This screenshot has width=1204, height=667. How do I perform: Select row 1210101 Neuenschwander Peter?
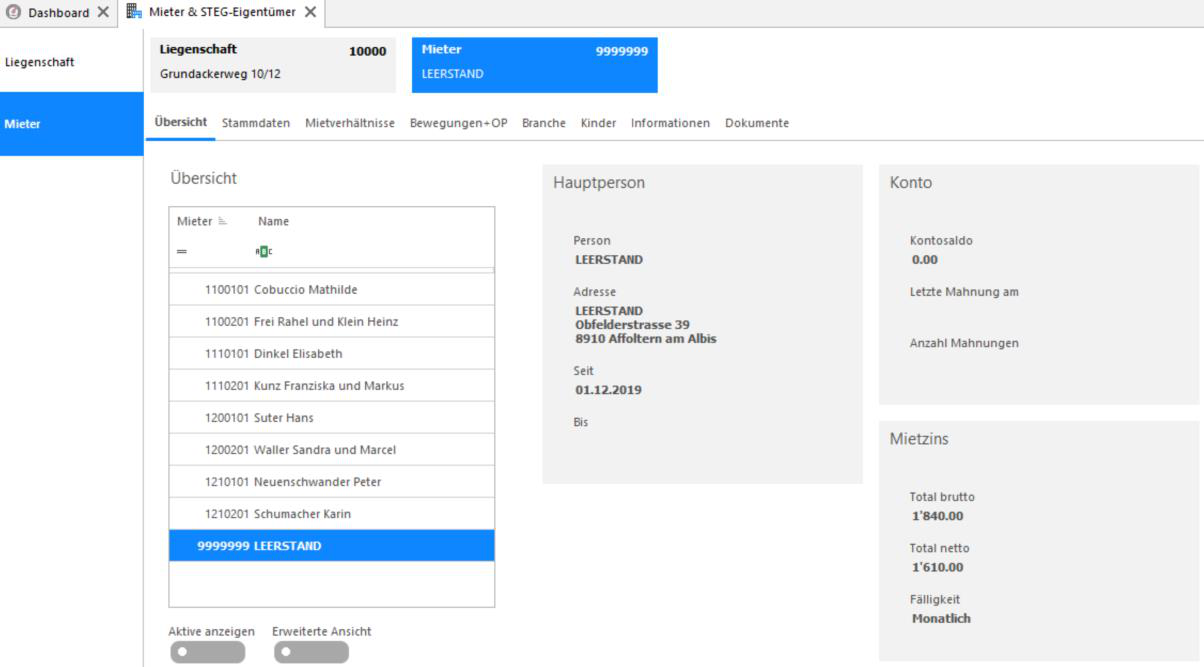click(x=332, y=482)
